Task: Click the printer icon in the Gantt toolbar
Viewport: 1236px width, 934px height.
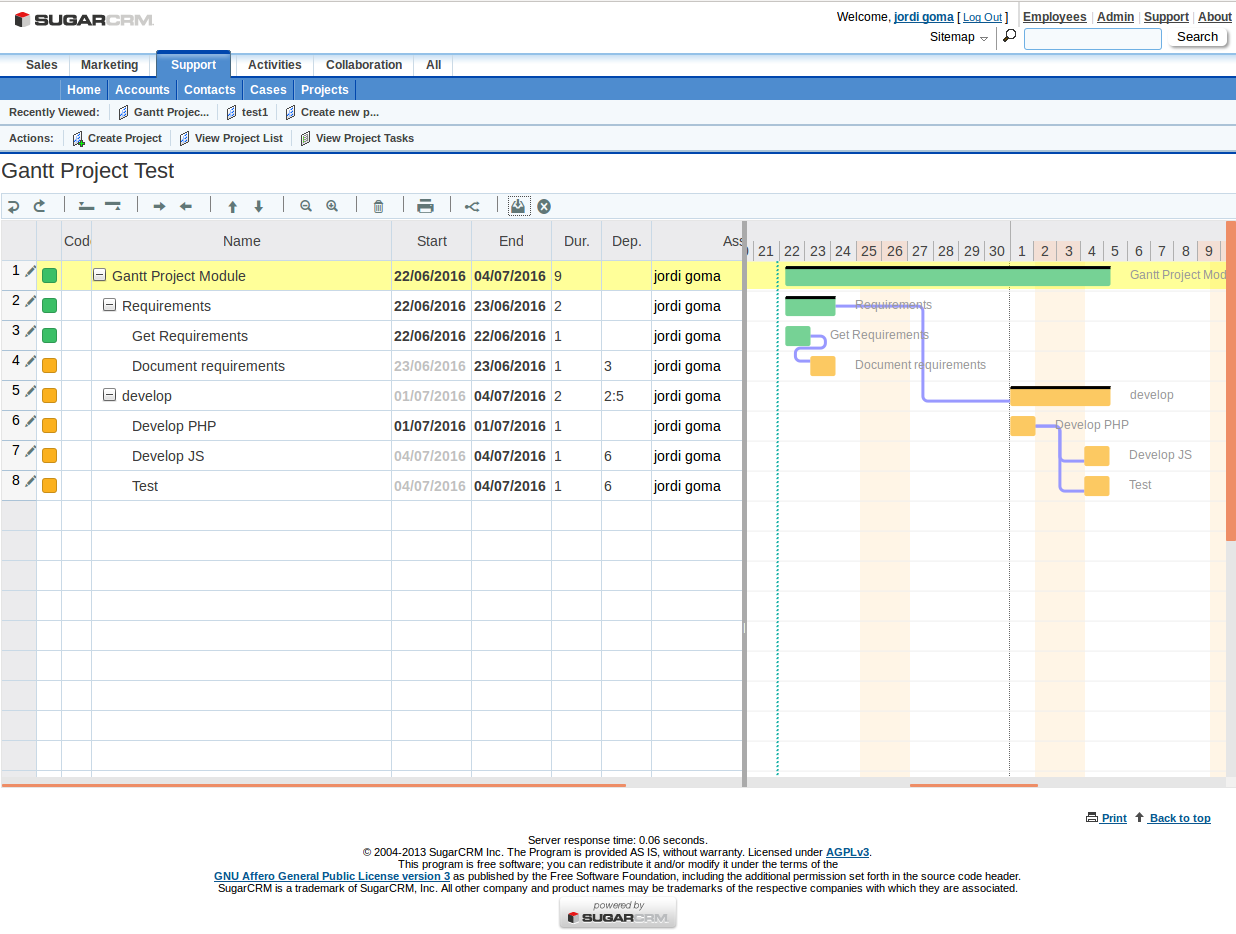Action: pos(425,206)
